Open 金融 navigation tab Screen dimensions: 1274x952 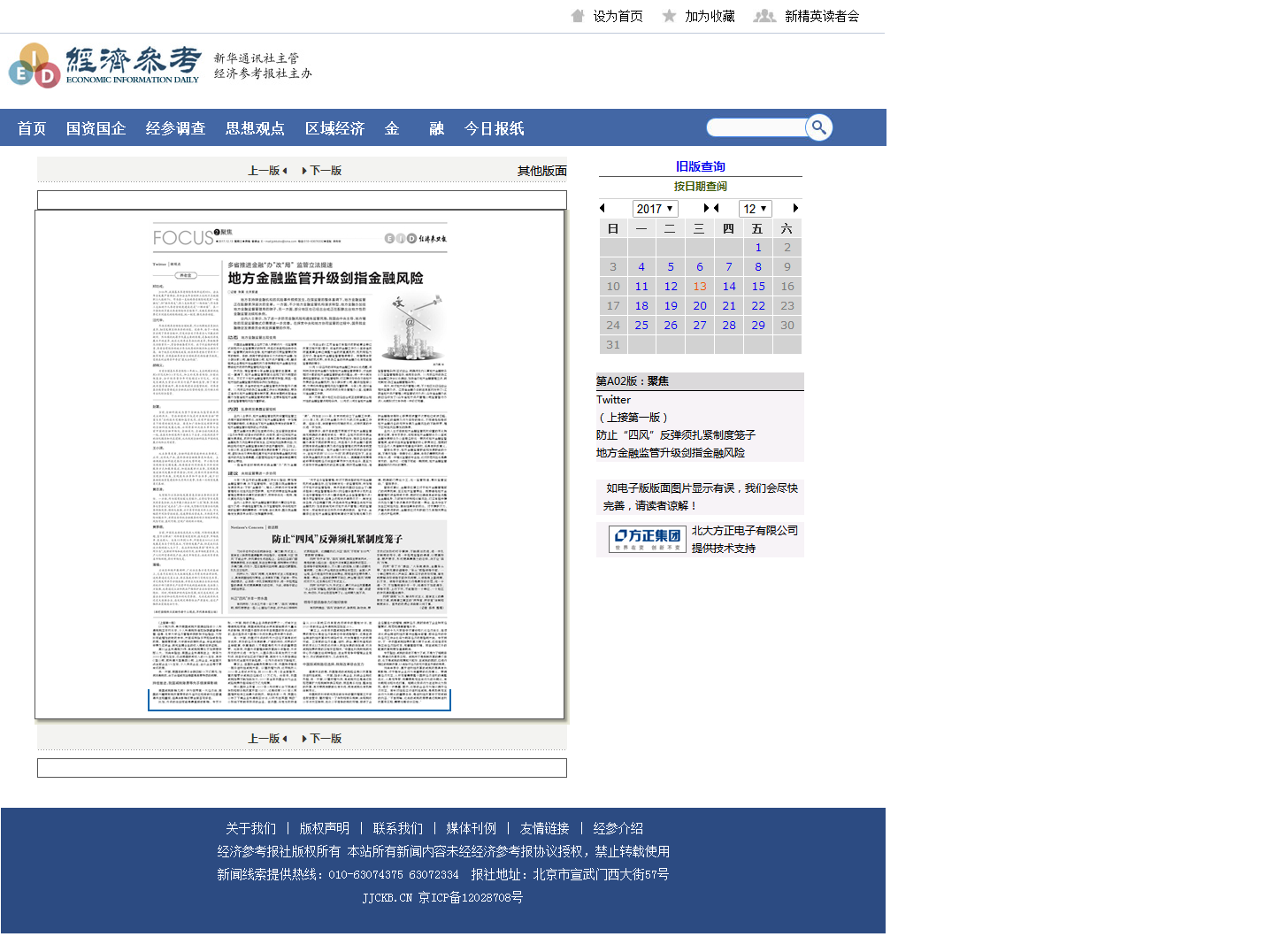(x=414, y=128)
